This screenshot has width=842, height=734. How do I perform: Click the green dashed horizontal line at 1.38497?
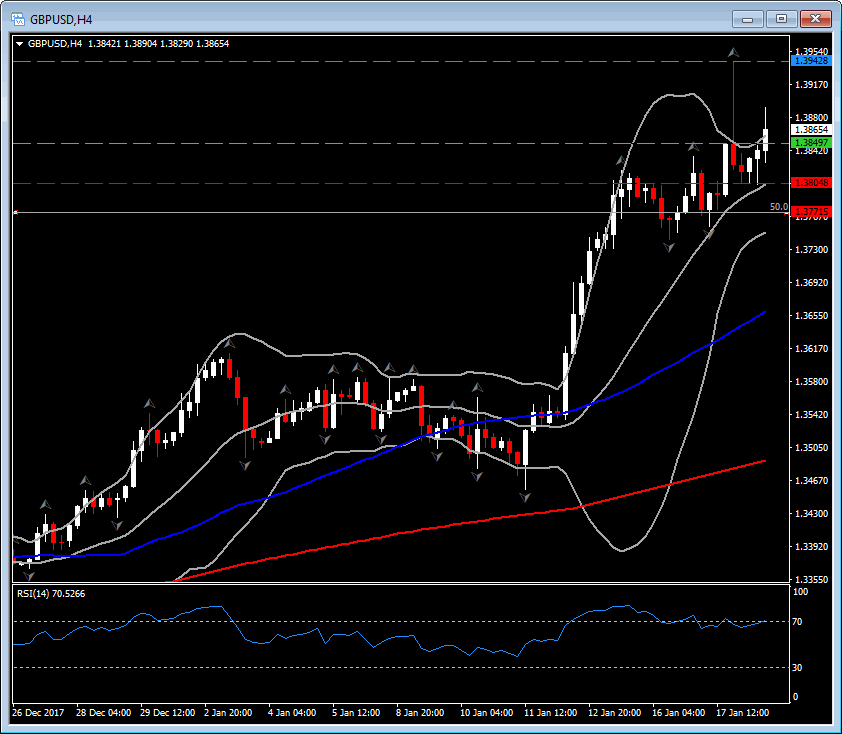click(x=400, y=143)
